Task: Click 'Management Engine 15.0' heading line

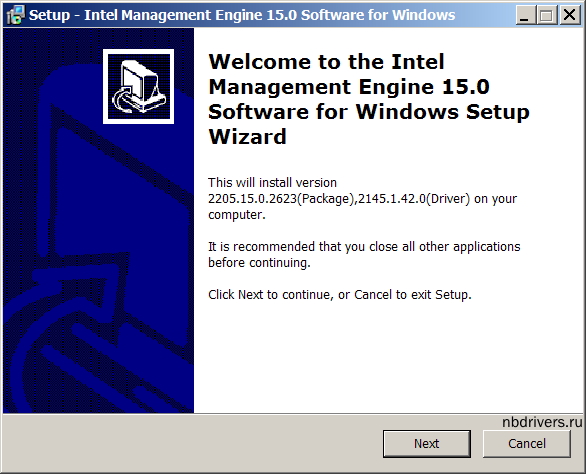Action: click(349, 87)
